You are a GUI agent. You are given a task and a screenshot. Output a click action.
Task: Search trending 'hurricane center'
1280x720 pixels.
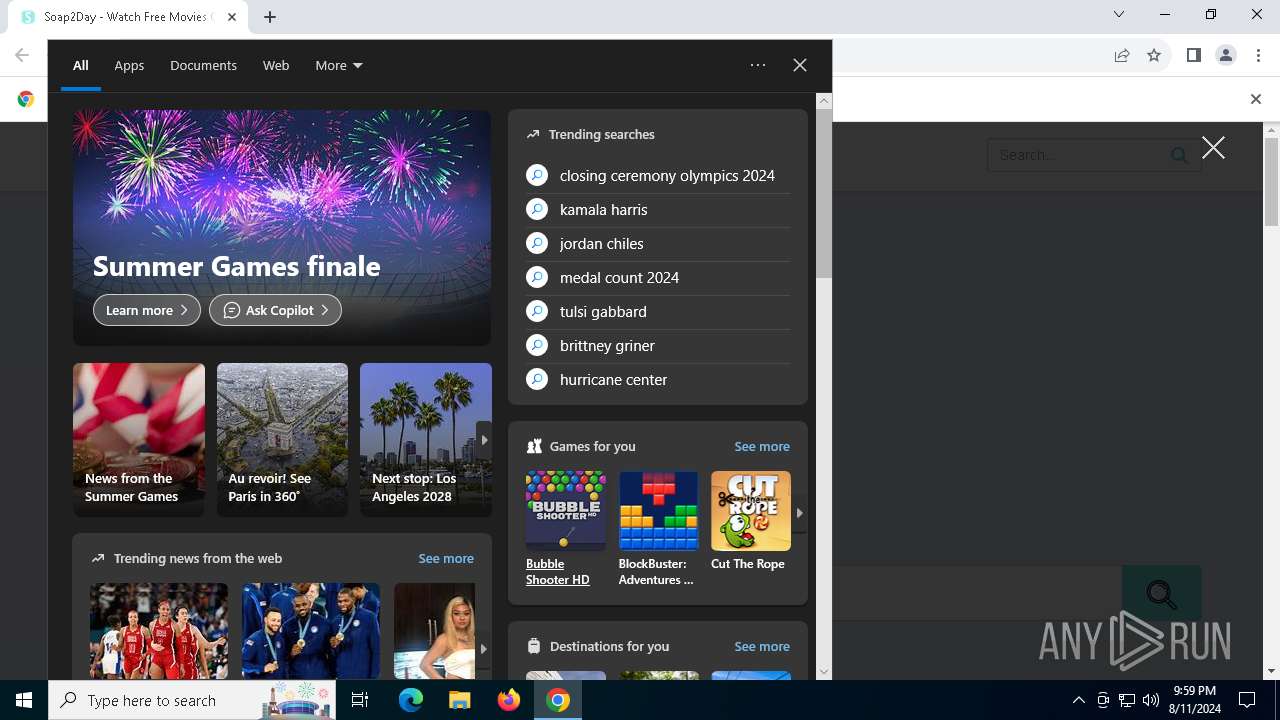click(x=658, y=379)
